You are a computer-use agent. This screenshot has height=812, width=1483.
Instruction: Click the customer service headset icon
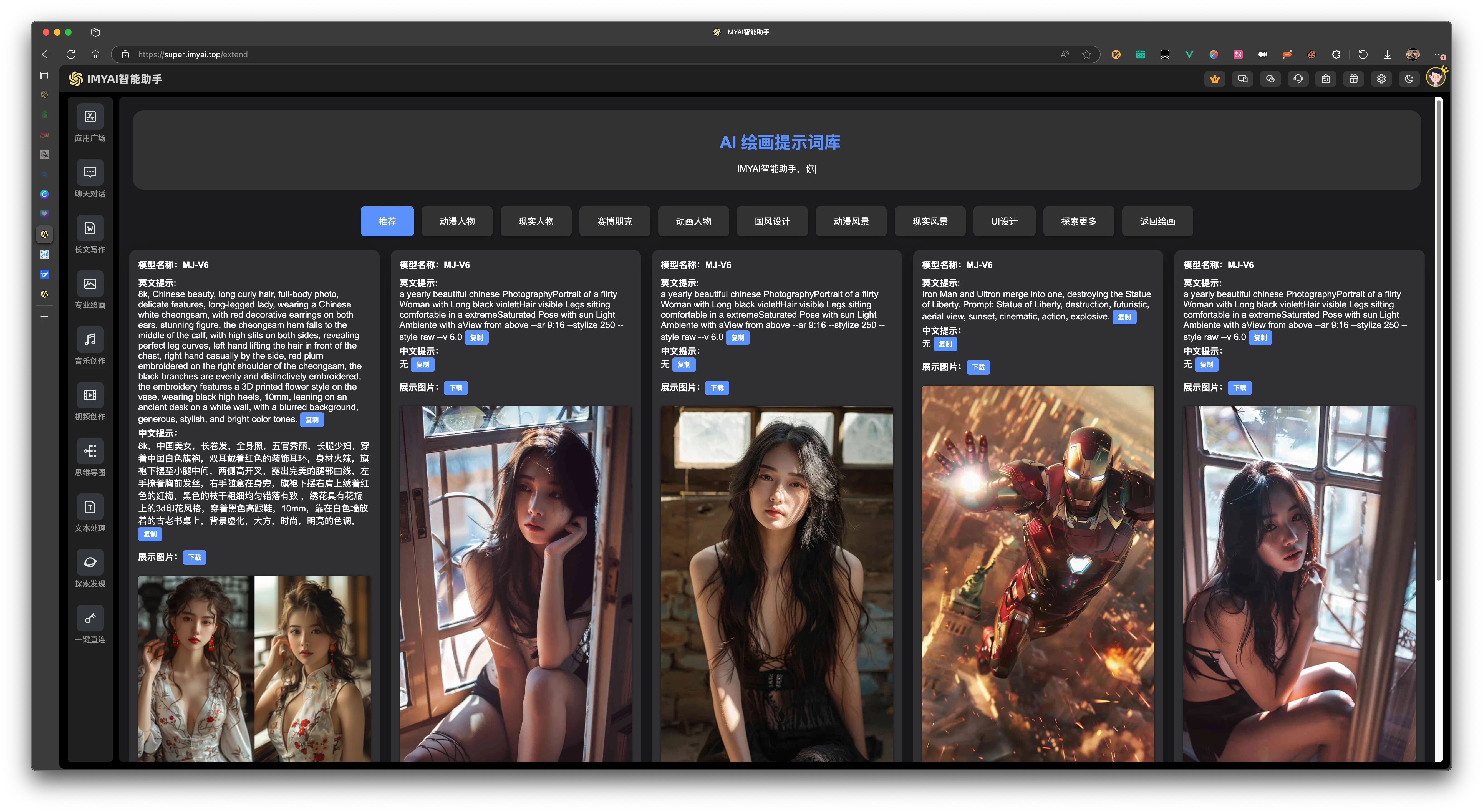point(1298,79)
